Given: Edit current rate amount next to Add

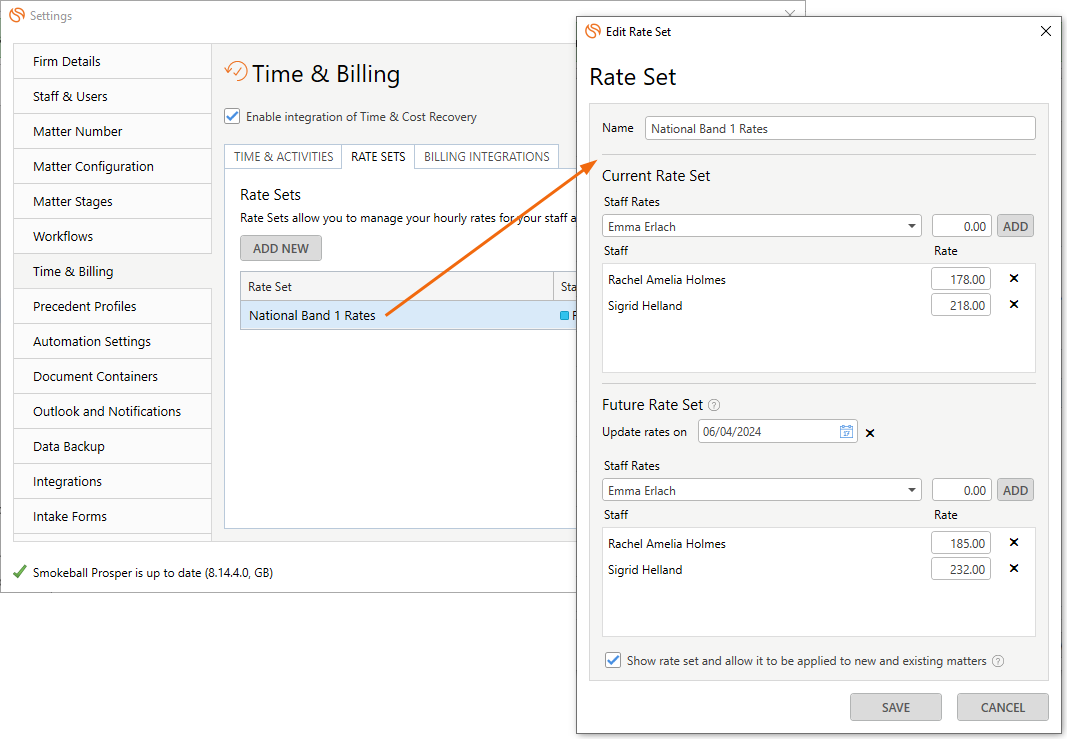Looking at the screenshot, I should tap(962, 226).
